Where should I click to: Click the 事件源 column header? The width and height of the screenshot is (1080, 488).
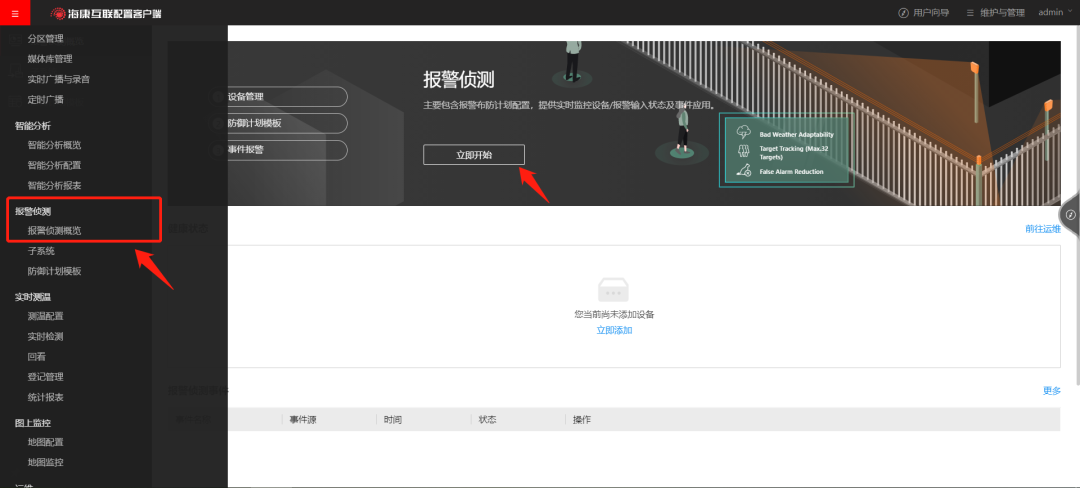[303, 420]
